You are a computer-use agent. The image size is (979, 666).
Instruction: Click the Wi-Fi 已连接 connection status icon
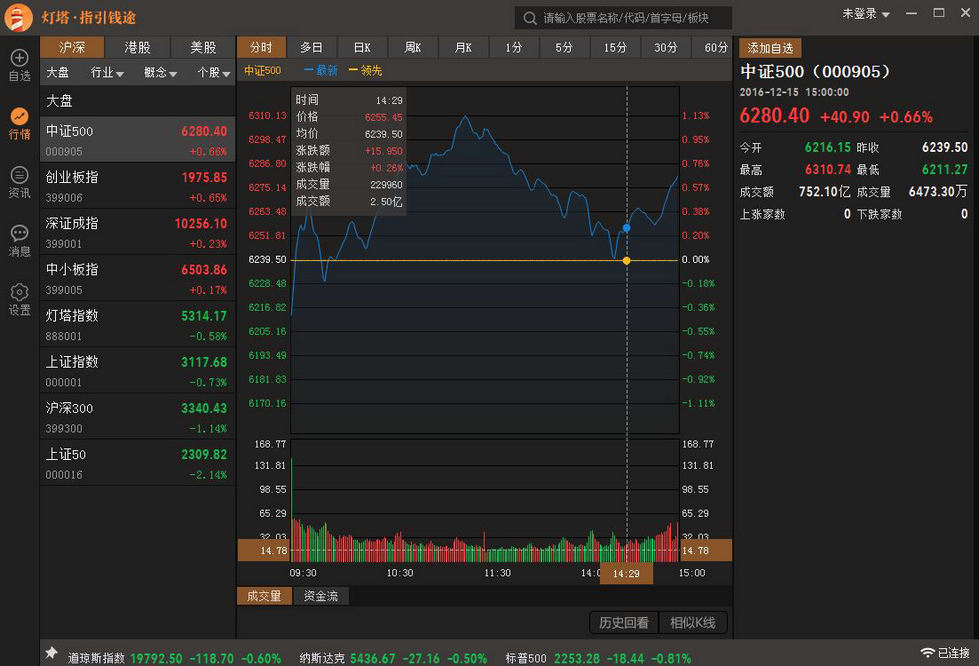click(927, 654)
